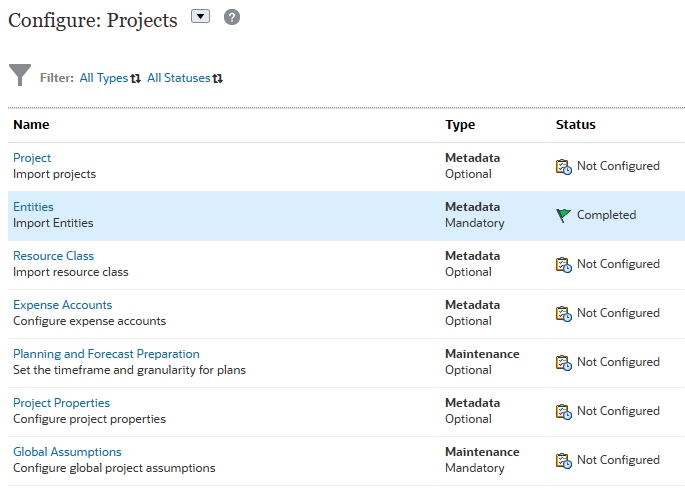Click the Completed green flag icon for Entities
The width and height of the screenshot is (685, 489).
tap(564, 215)
